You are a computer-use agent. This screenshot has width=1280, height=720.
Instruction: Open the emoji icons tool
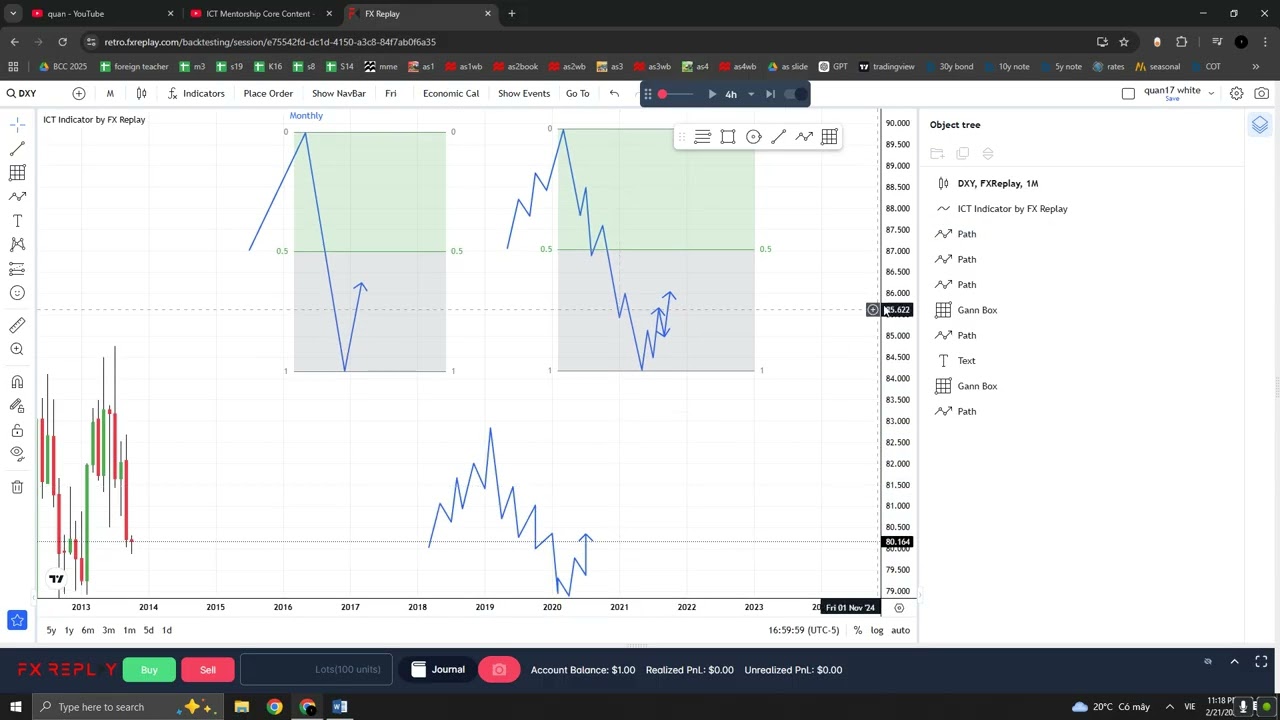point(17,293)
